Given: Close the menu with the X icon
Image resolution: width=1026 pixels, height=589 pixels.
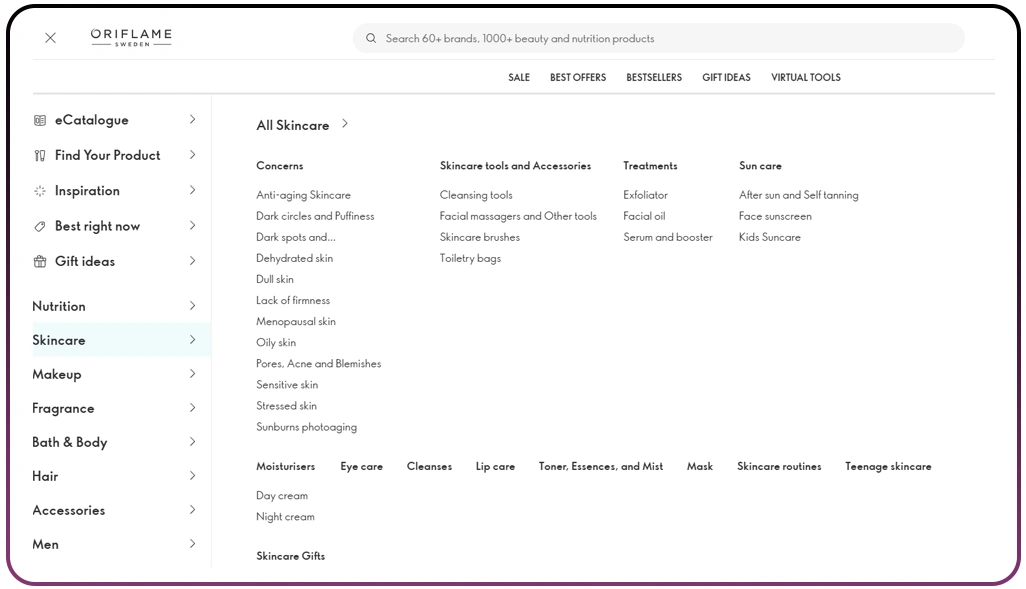Looking at the screenshot, I should [x=50, y=37].
